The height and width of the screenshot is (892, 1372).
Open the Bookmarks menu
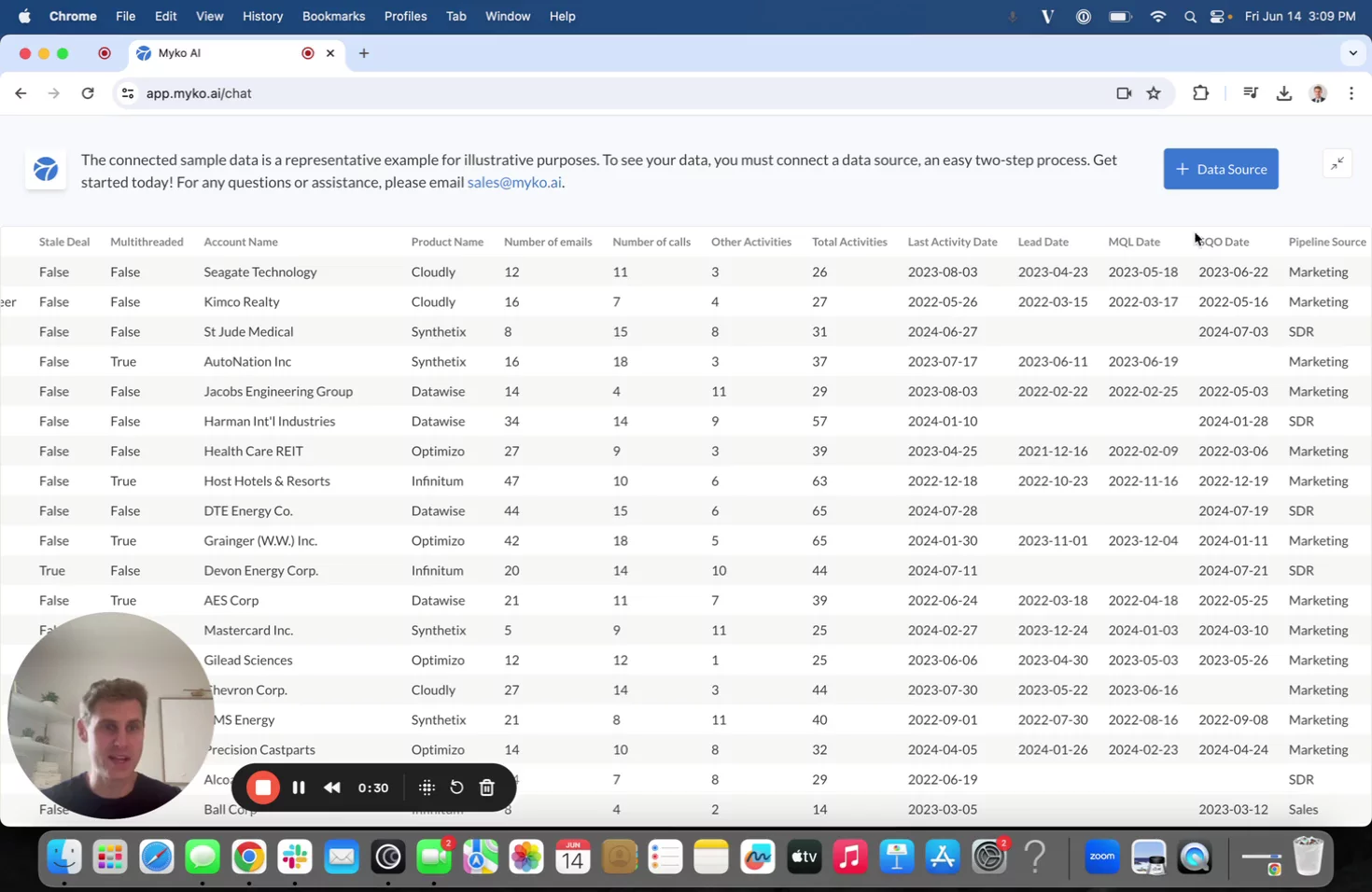333,16
